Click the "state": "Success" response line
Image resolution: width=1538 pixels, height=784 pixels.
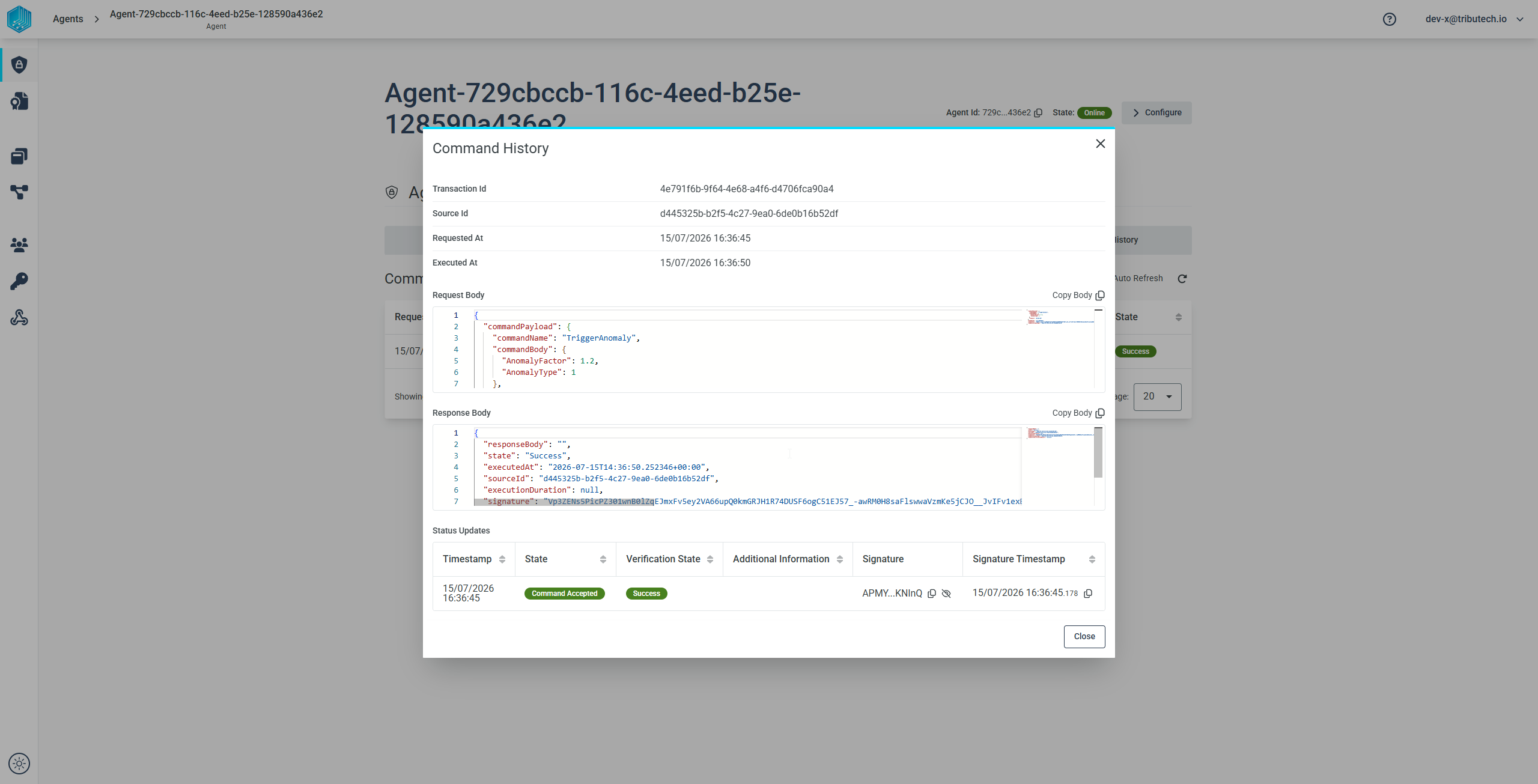(x=526, y=456)
